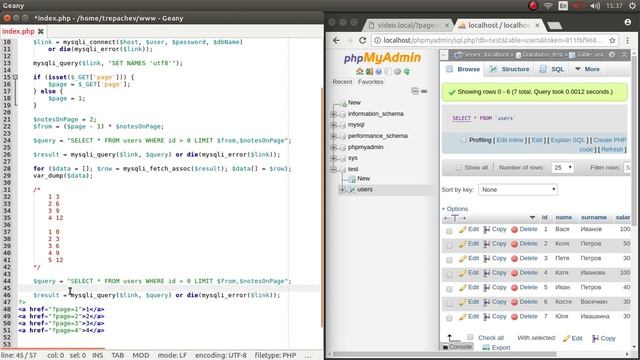Click the browser horizontal scrollbar at bottom
This screenshot has height=360, width=640.
(x=445, y=354)
